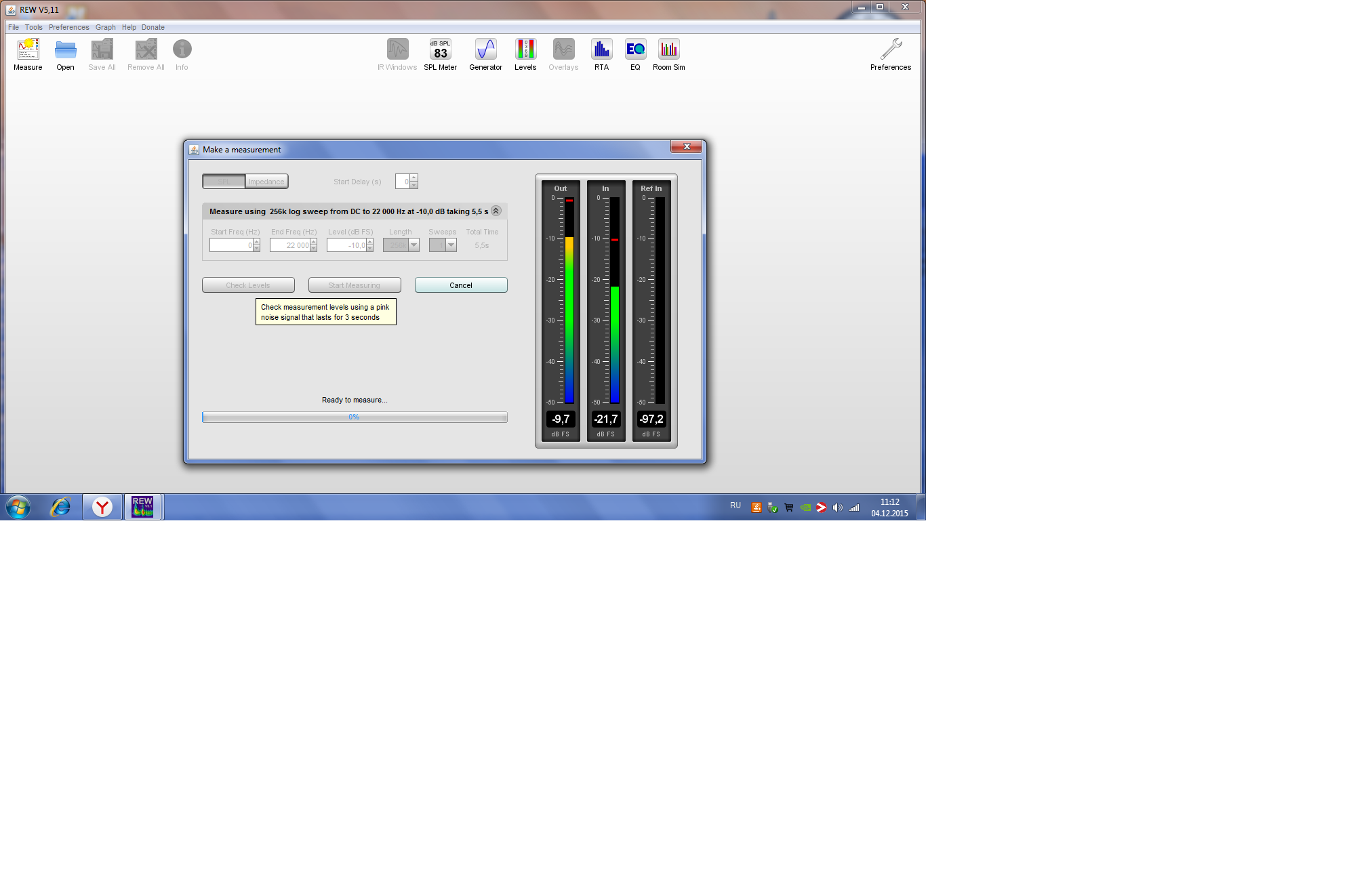1372x870 pixels.
Task: Click the measurement progress bar
Action: click(354, 417)
